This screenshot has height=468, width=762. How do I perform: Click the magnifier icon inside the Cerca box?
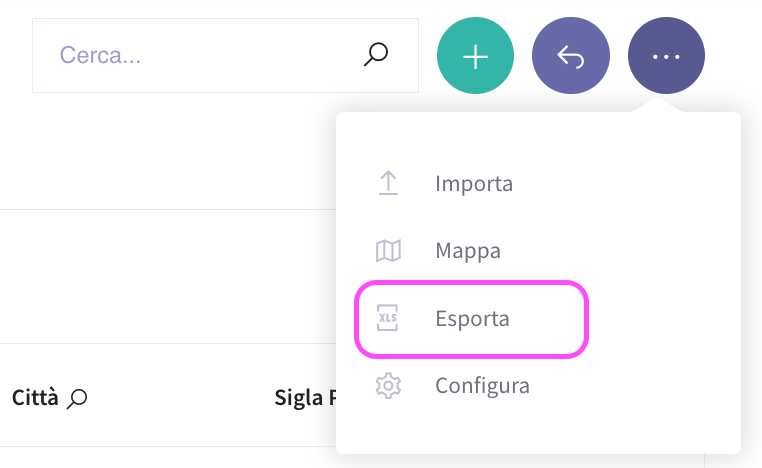(x=376, y=54)
